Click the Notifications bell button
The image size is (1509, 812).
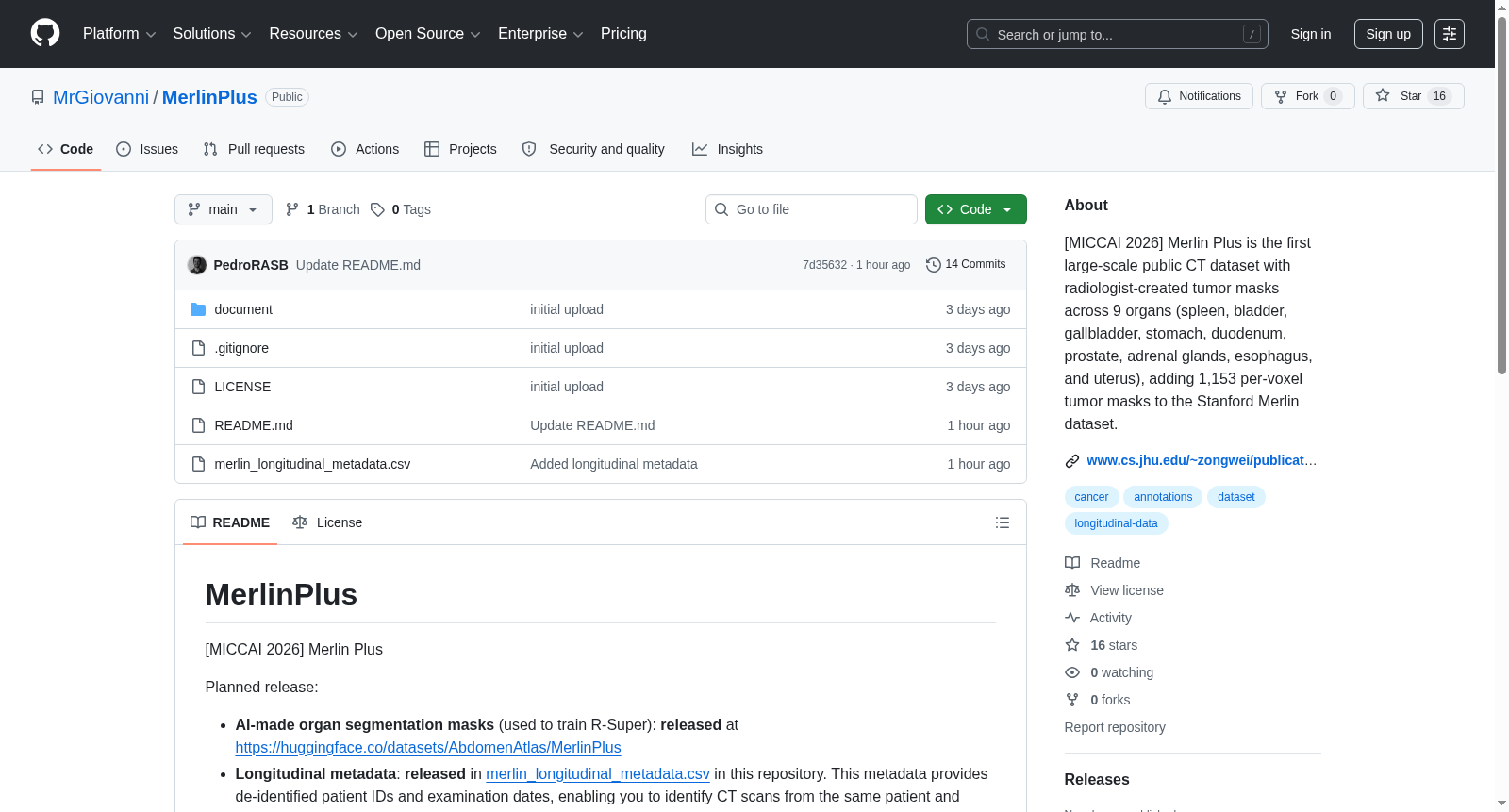coord(1199,96)
